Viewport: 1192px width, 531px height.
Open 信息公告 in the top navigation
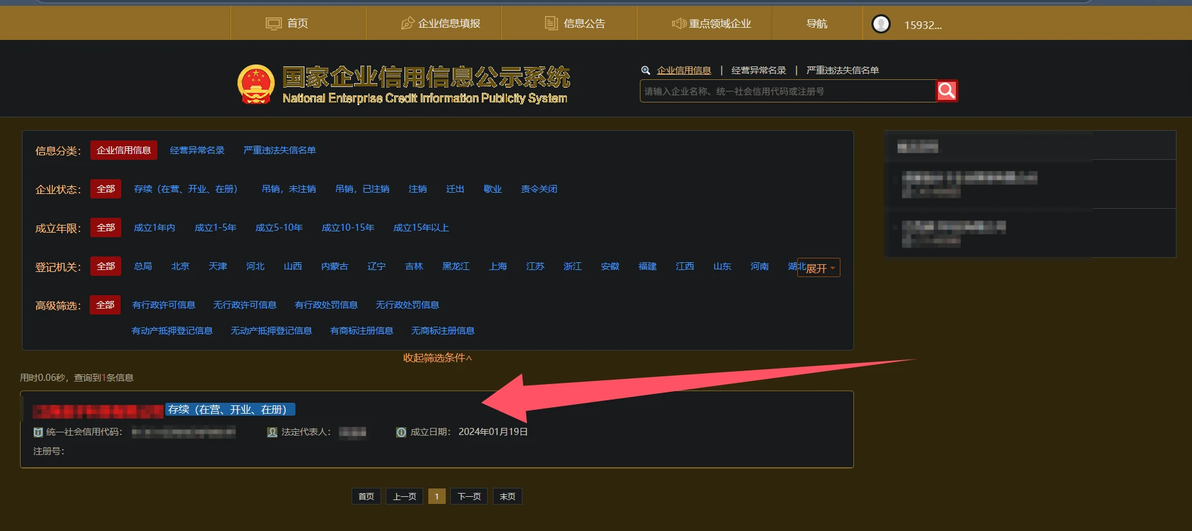click(585, 24)
